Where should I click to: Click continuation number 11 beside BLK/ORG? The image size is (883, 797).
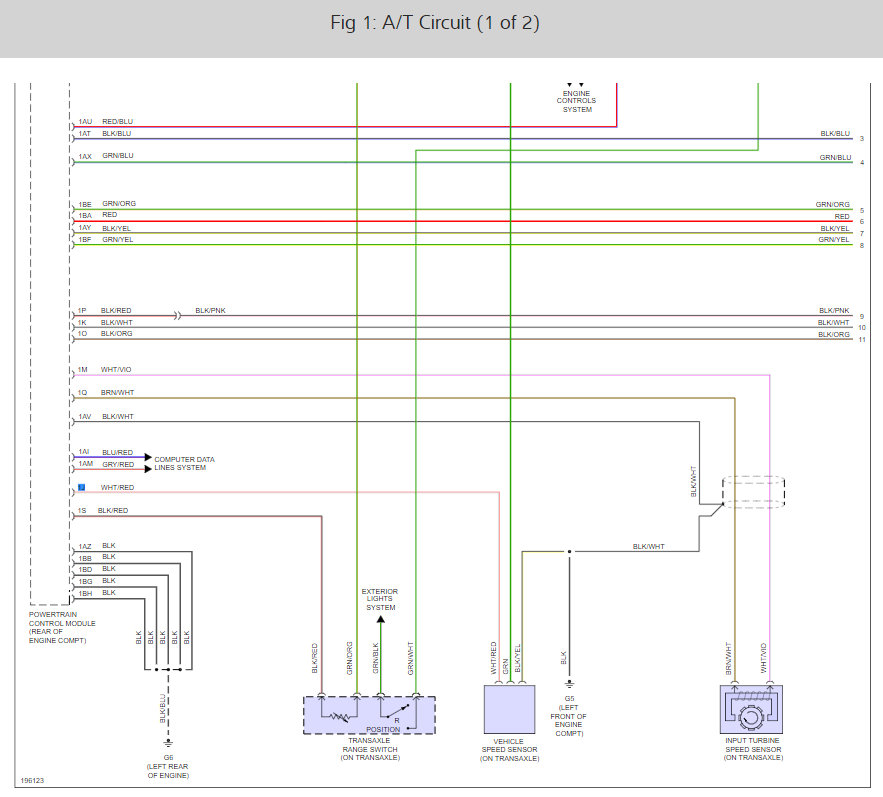point(862,340)
